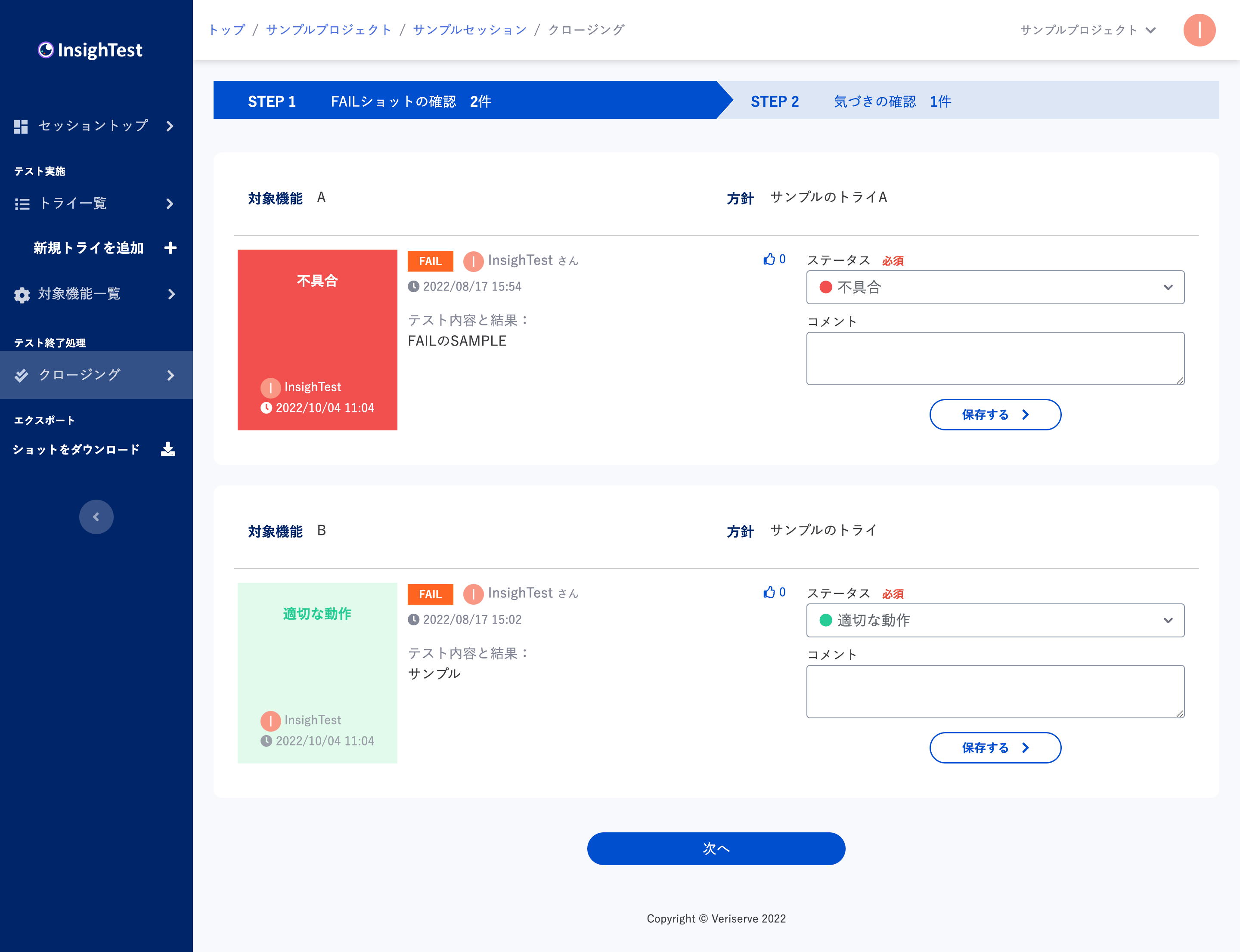The width and height of the screenshot is (1240, 952).
Task: Collapse sidebar with round chevron button
Action: coord(96,516)
